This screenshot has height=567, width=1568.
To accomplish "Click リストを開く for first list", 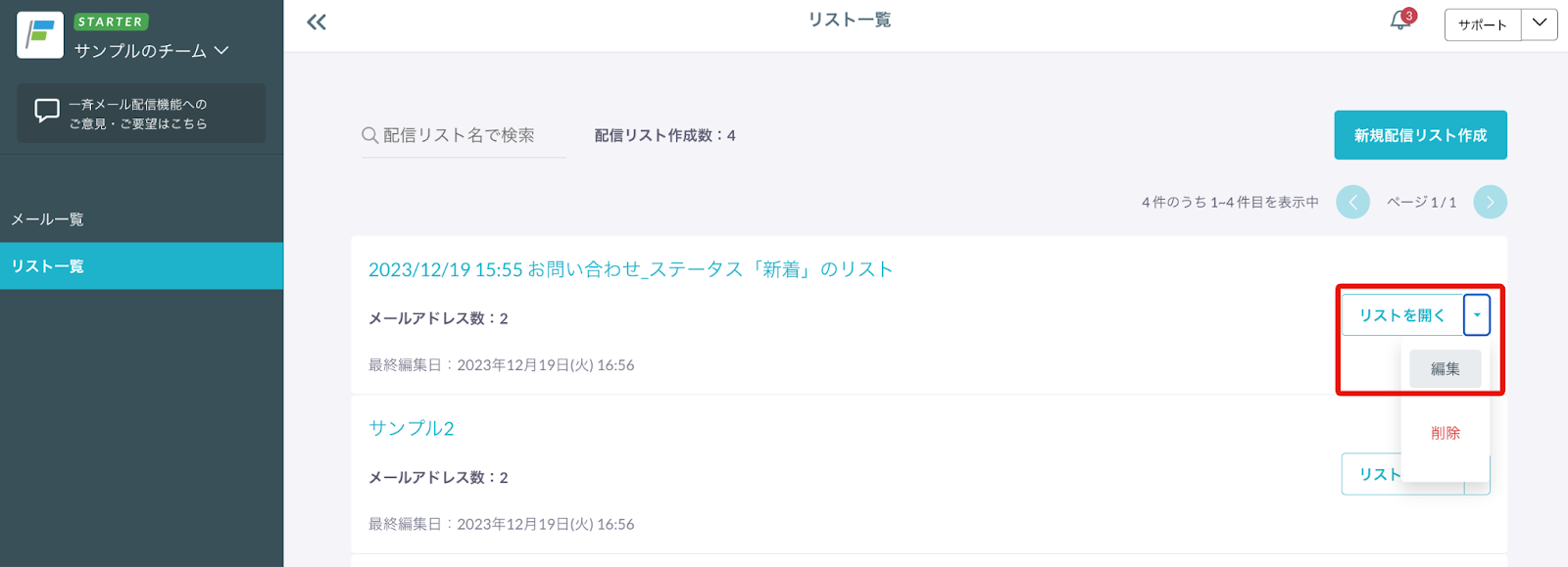I will click(x=1402, y=315).
